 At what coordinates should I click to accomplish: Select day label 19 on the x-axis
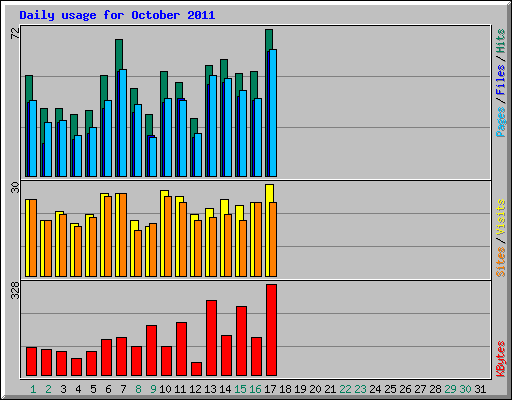tap(300, 389)
